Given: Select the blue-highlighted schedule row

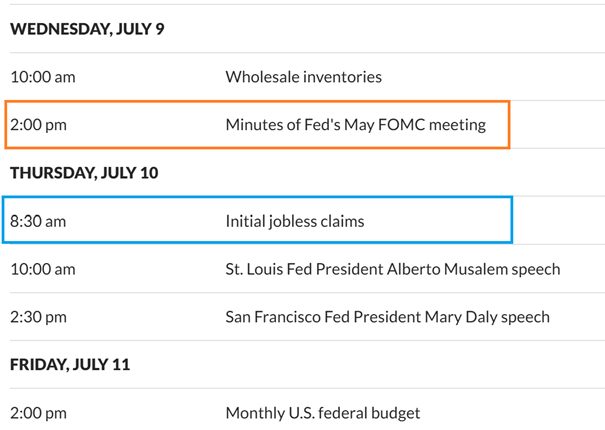Looking at the screenshot, I should (x=257, y=220).
